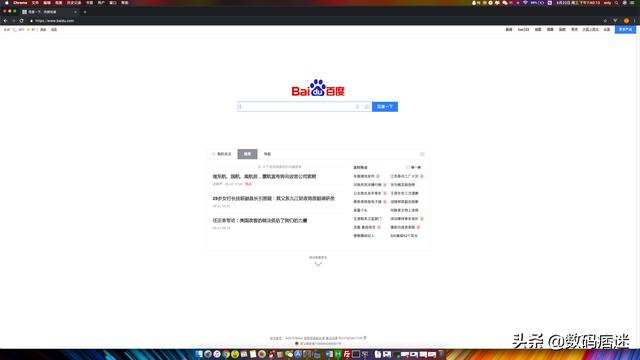Go back with the browser back arrow

5,21
